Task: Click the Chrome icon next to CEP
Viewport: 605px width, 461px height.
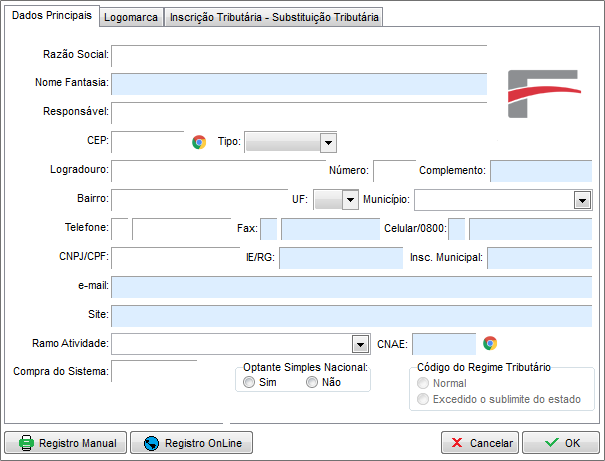Action: point(199,142)
